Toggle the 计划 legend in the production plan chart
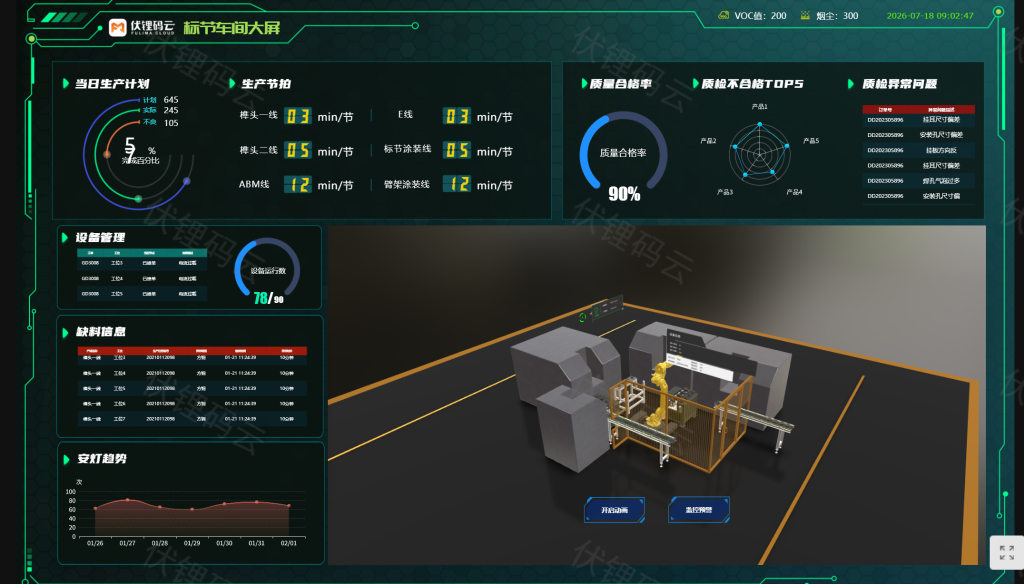Viewport: 1024px width, 584px height. point(150,100)
